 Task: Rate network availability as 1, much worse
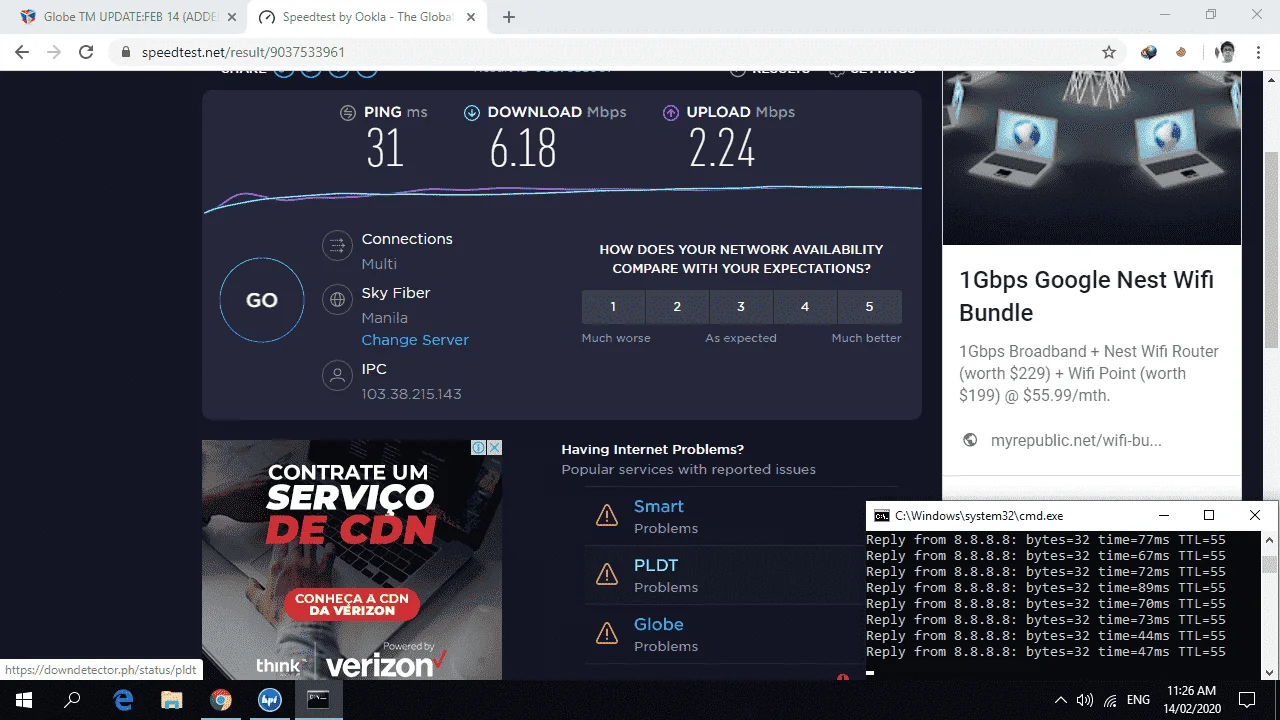tap(613, 307)
